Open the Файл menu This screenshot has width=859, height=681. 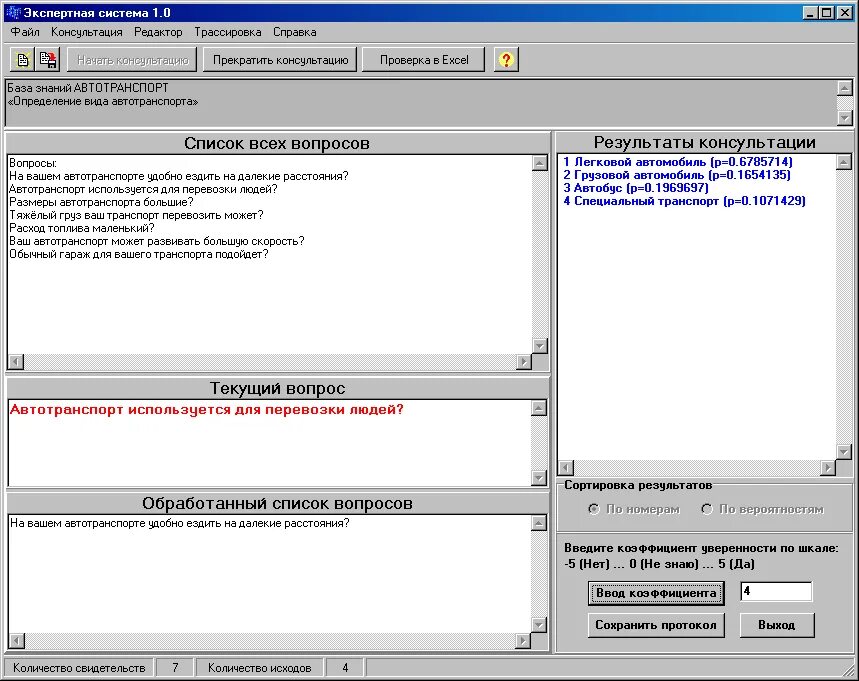[25, 32]
